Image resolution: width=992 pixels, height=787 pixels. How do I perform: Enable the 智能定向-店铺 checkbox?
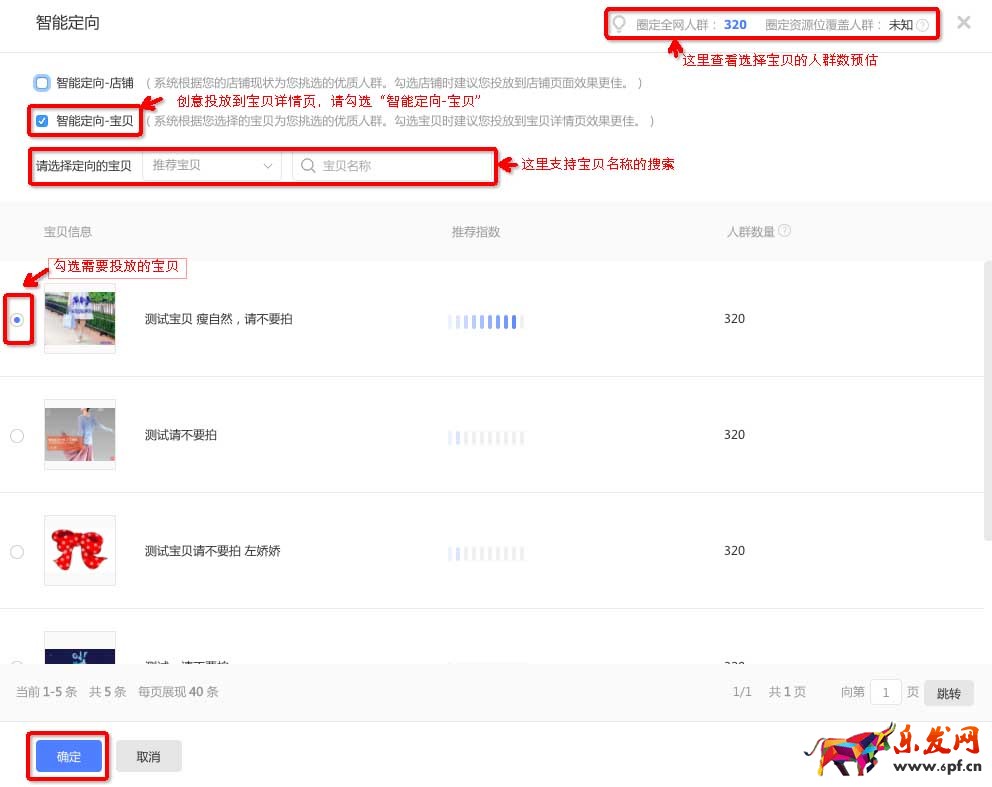pos(42,83)
